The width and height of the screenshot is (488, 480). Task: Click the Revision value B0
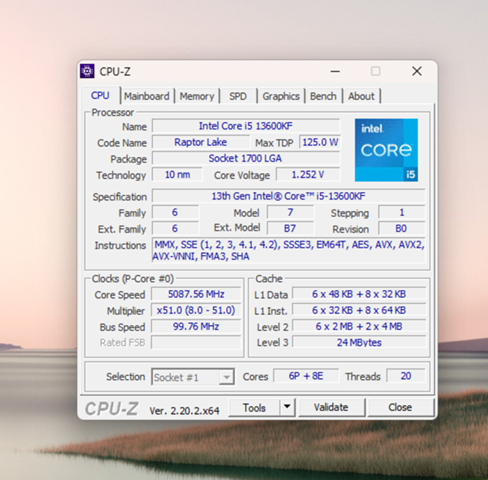point(402,228)
